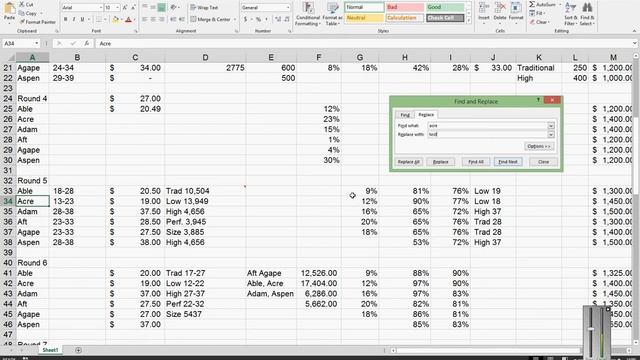
Task: Click the Merge & Center button
Action: pyautogui.click(x=211, y=19)
